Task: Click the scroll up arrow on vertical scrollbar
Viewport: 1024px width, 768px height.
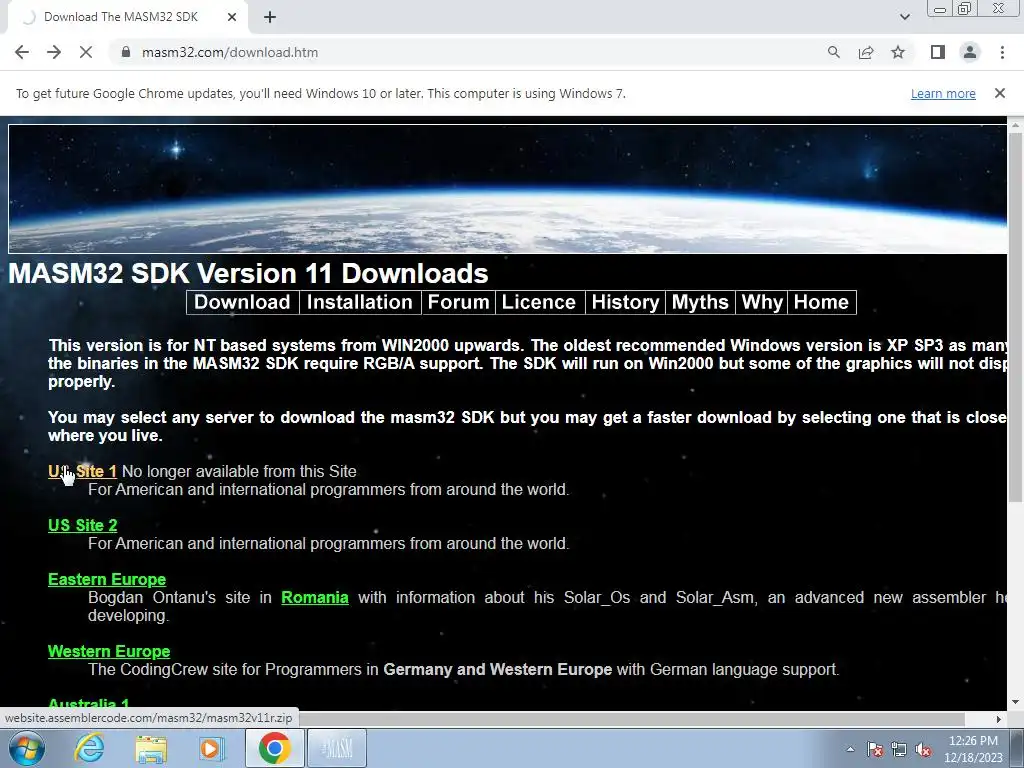Action: pyautogui.click(x=1016, y=125)
